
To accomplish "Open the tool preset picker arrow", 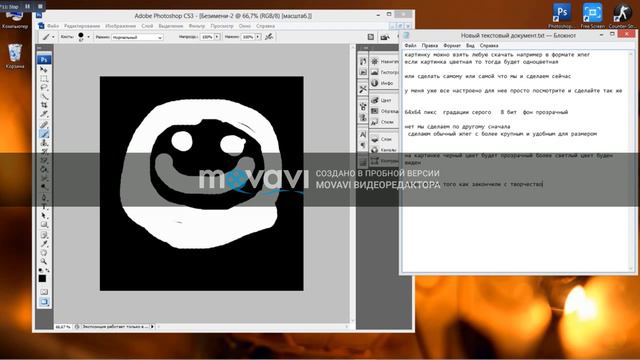I will coord(53,37).
